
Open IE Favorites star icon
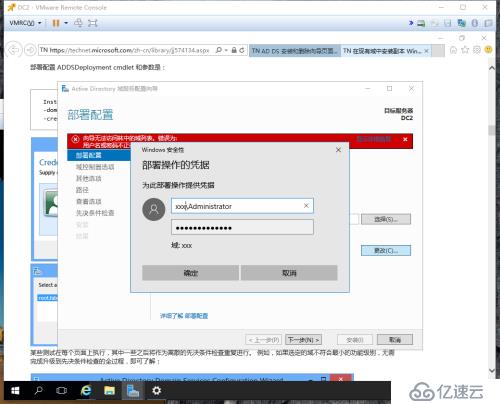pyautogui.click(x=465, y=50)
